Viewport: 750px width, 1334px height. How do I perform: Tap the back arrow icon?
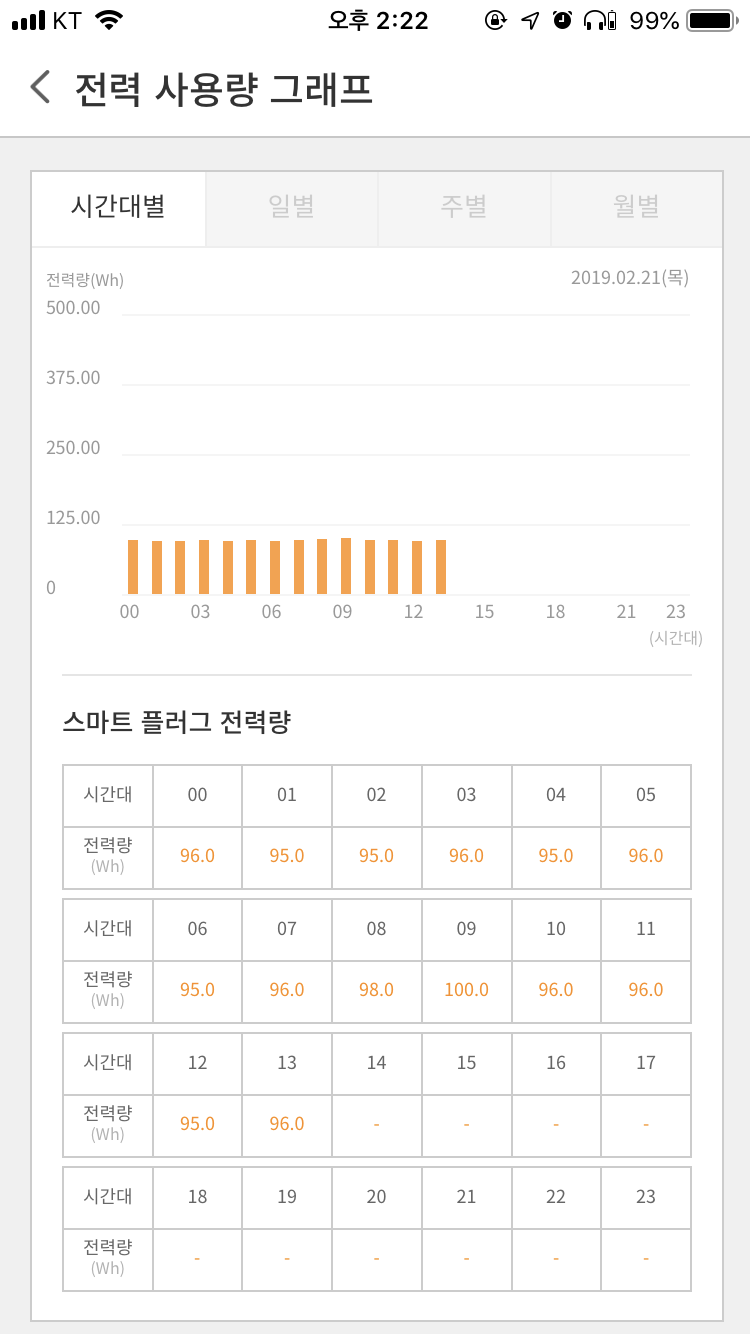tap(40, 87)
